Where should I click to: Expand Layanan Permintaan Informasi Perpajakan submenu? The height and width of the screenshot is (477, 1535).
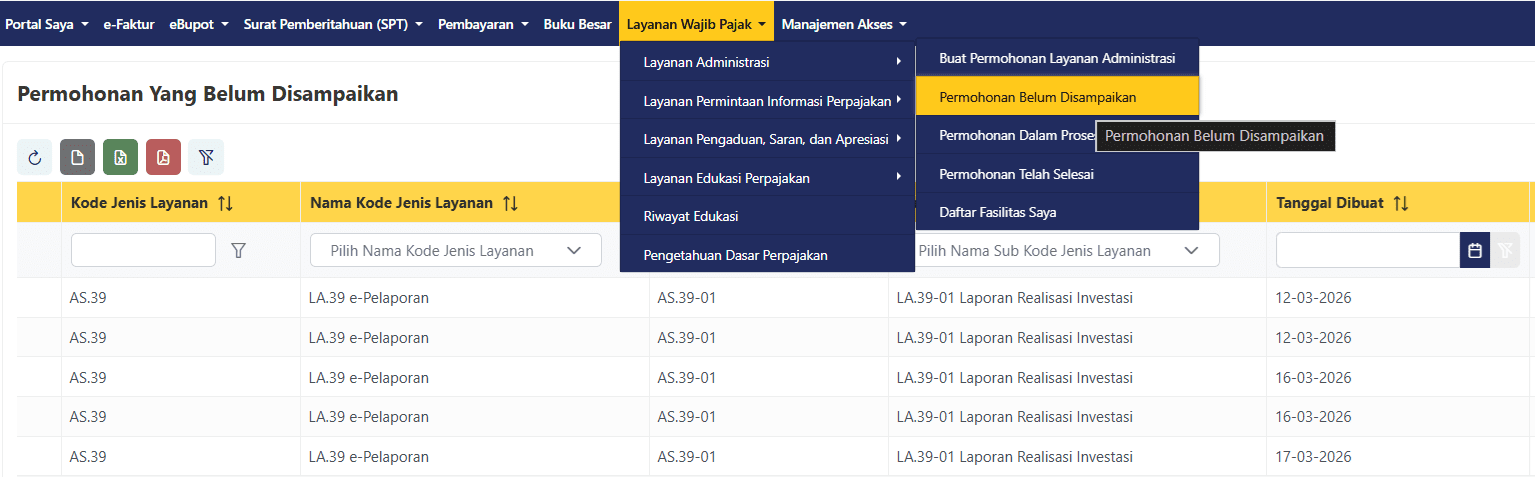click(x=767, y=101)
